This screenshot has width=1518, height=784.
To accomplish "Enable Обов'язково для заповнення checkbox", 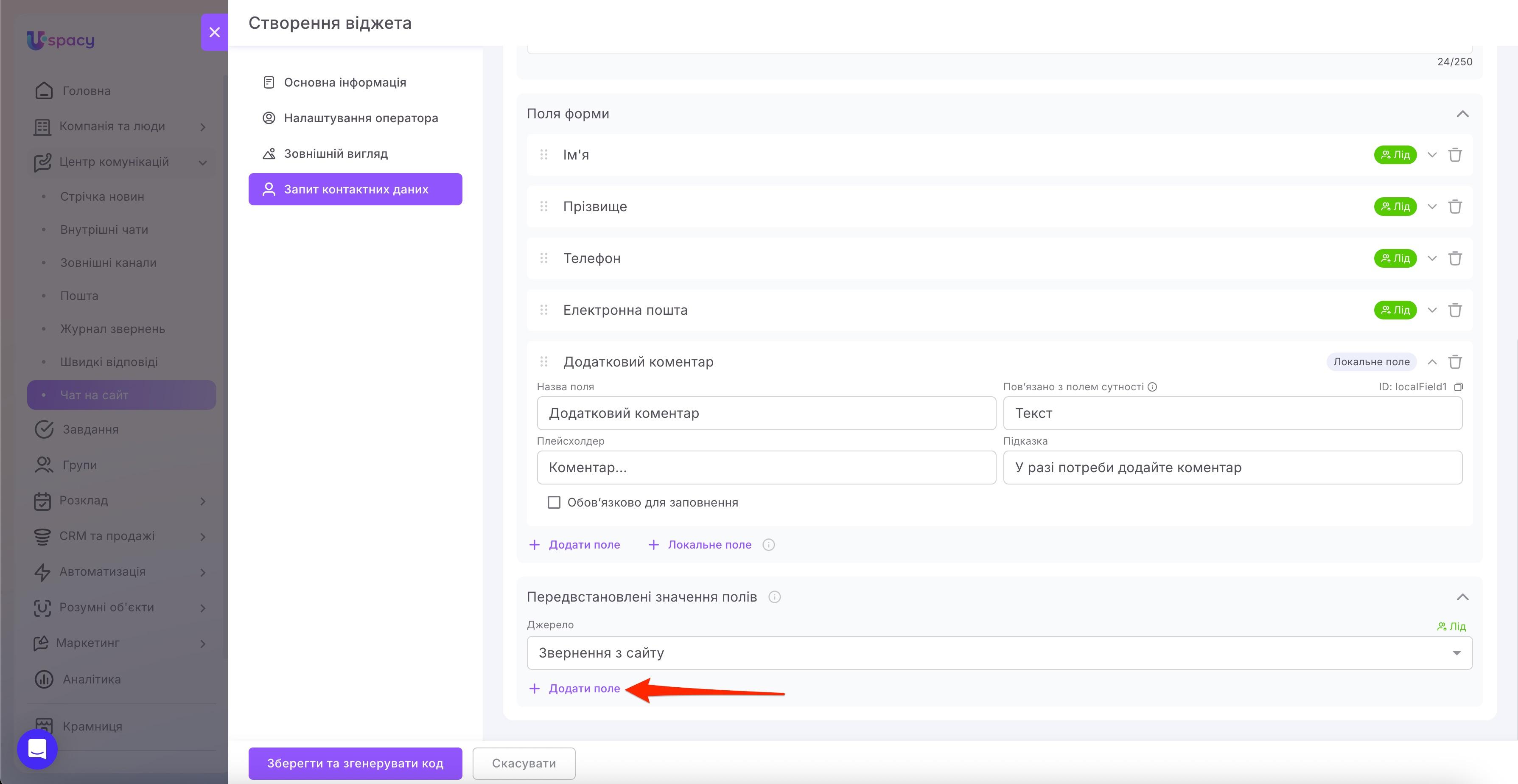I will pyautogui.click(x=554, y=502).
